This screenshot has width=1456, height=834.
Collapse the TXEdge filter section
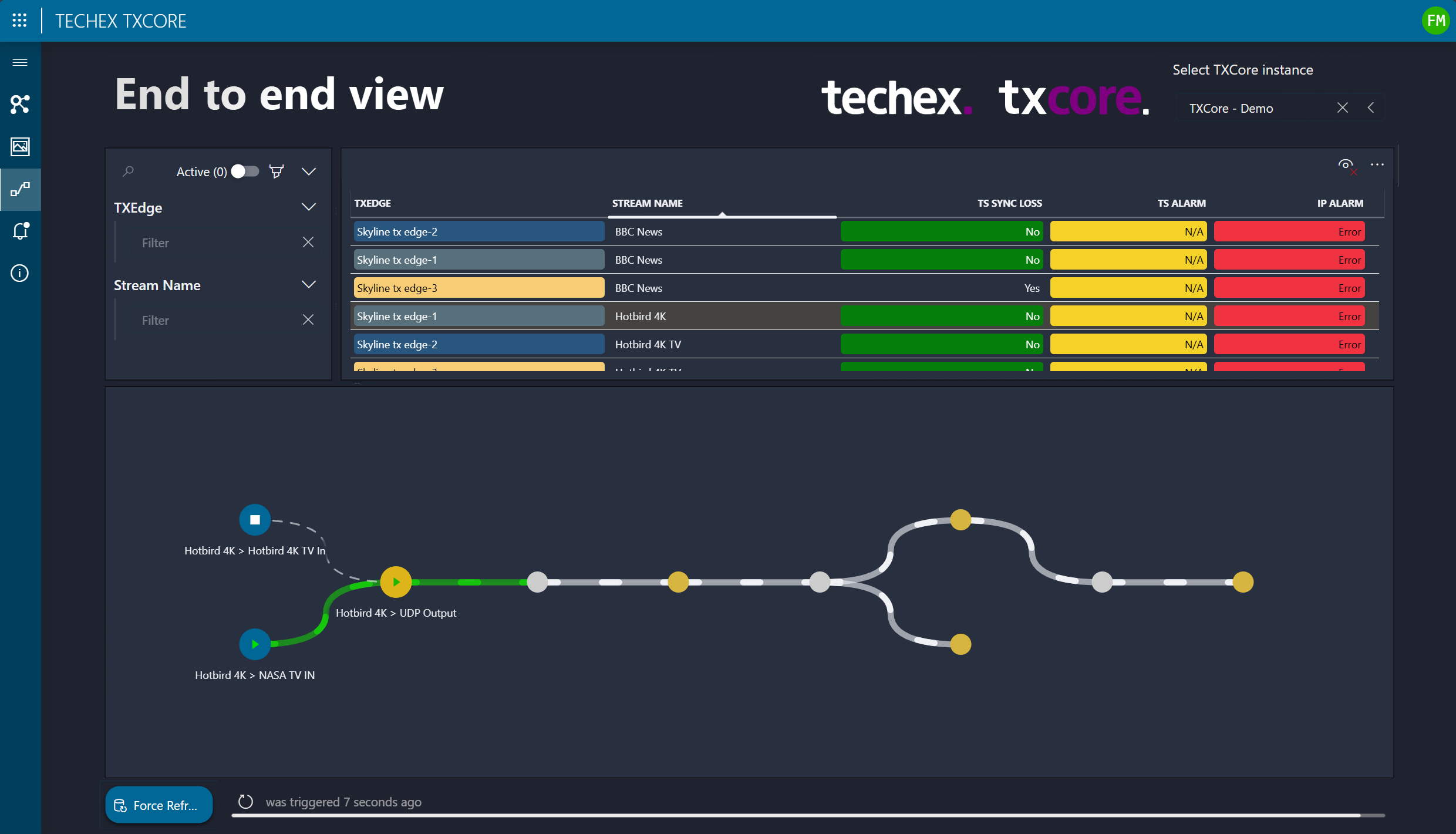(x=309, y=207)
